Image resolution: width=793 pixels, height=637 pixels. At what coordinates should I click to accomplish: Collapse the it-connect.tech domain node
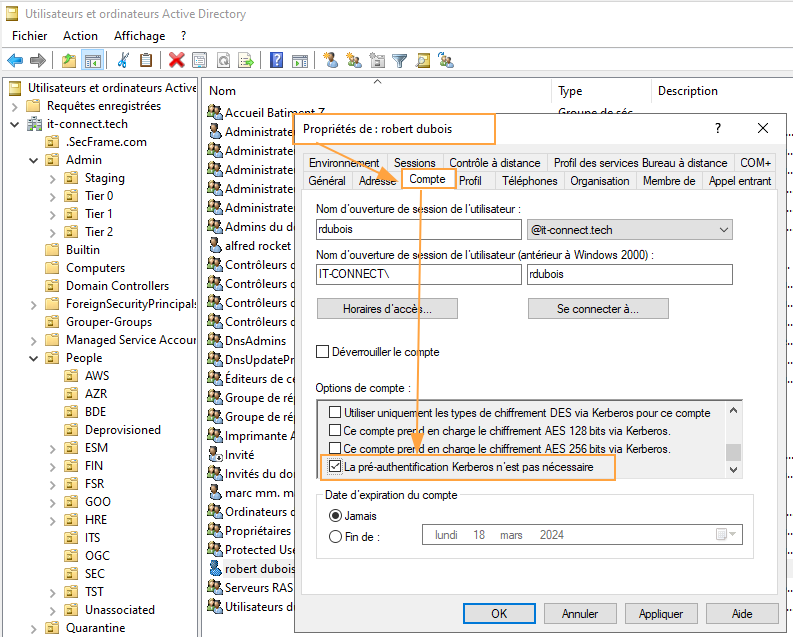tap(15, 124)
